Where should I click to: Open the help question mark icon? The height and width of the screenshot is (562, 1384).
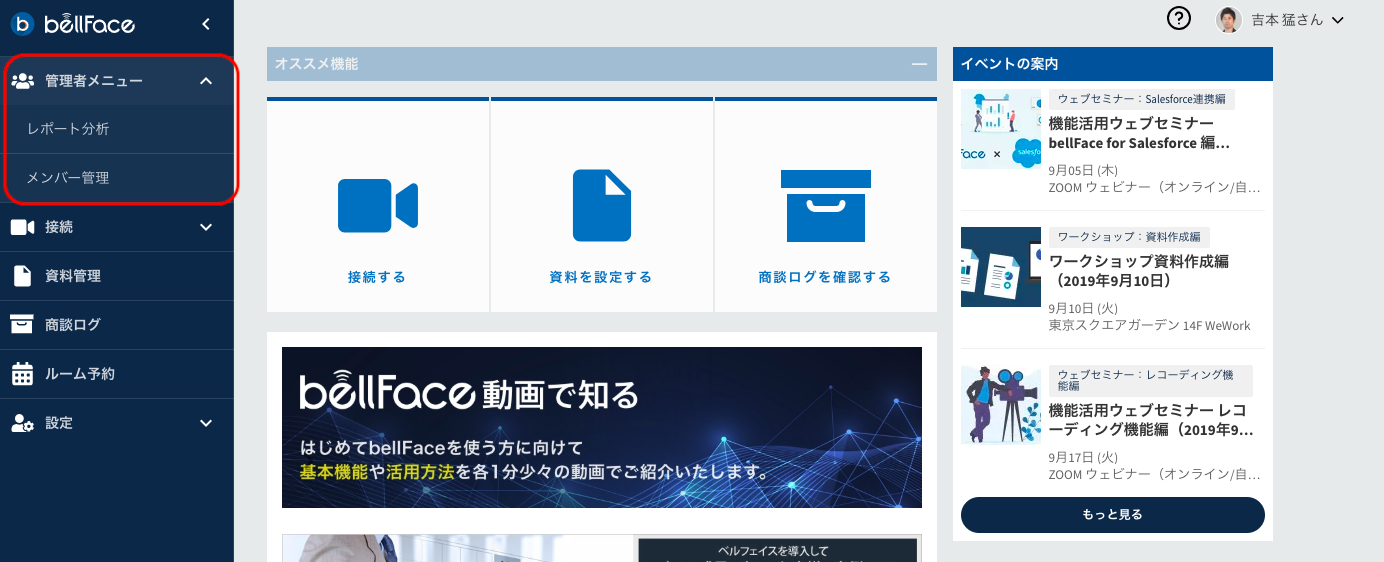1179,19
